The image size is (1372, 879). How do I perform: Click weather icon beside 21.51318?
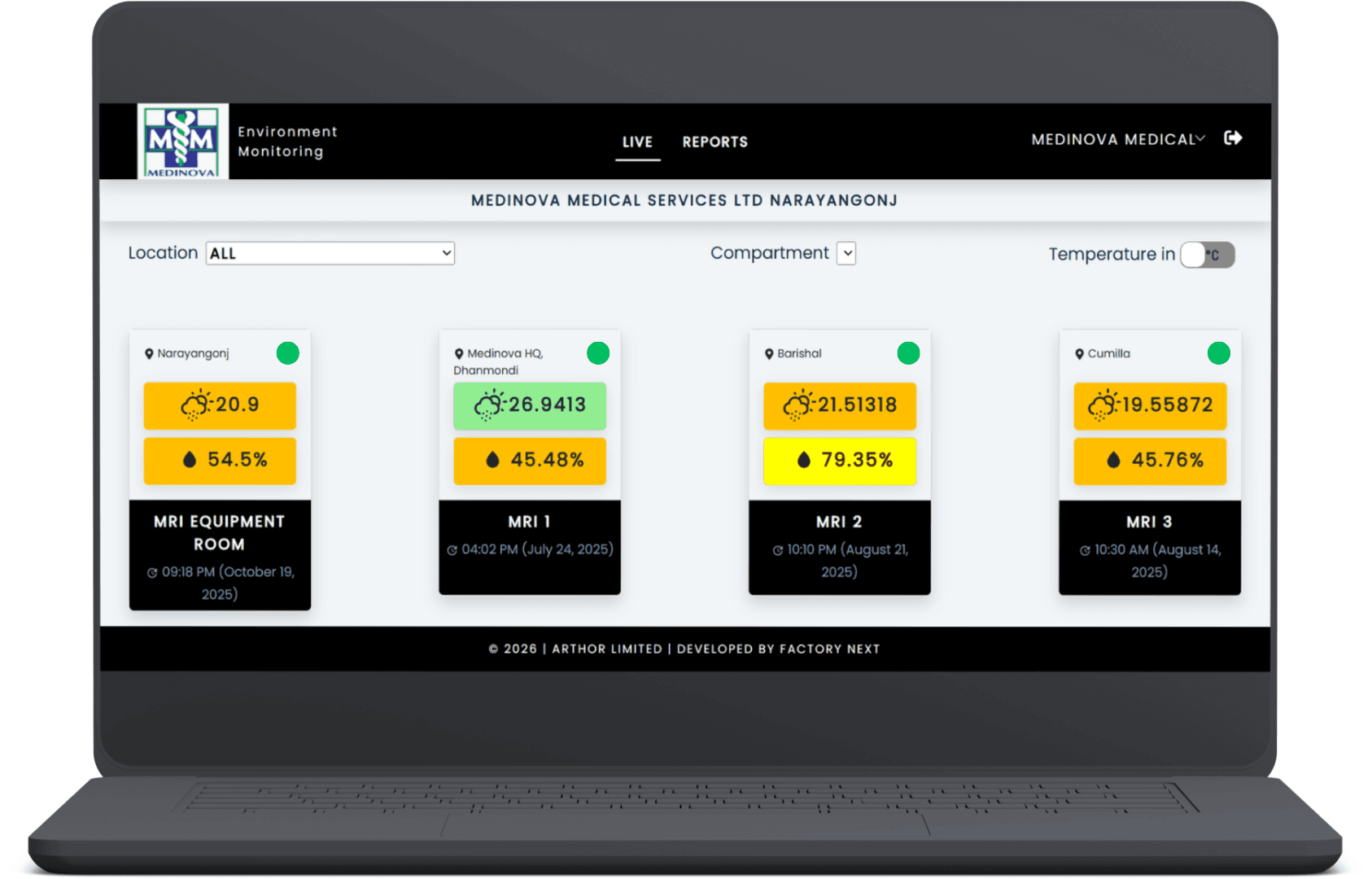798,405
